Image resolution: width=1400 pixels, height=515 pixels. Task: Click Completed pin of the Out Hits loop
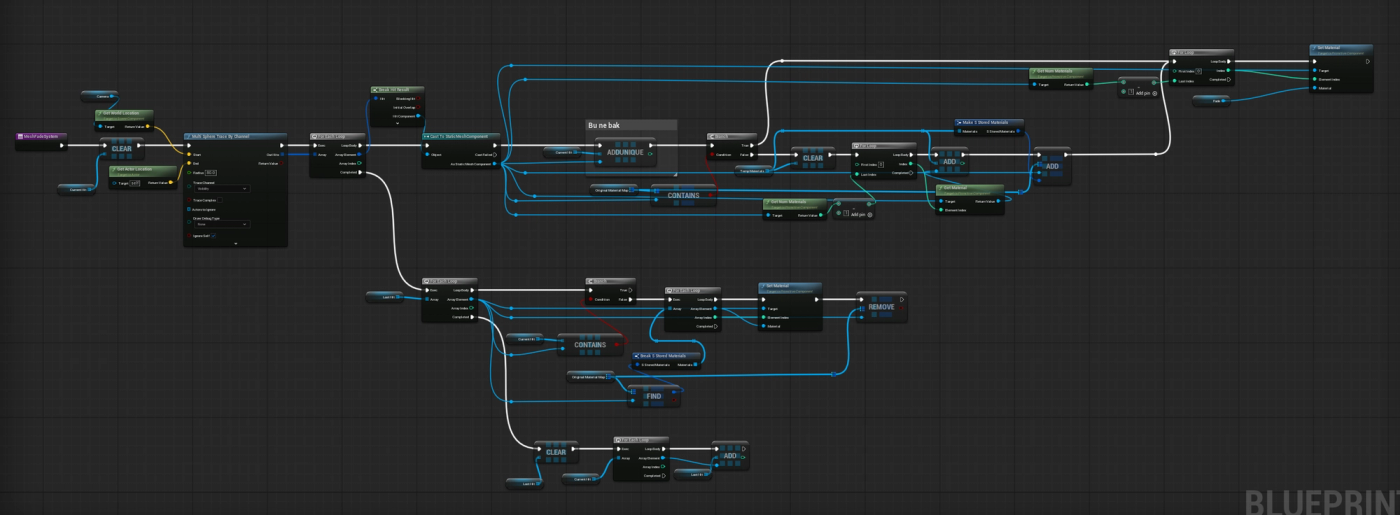pyautogui.click(x=360, y=172)
